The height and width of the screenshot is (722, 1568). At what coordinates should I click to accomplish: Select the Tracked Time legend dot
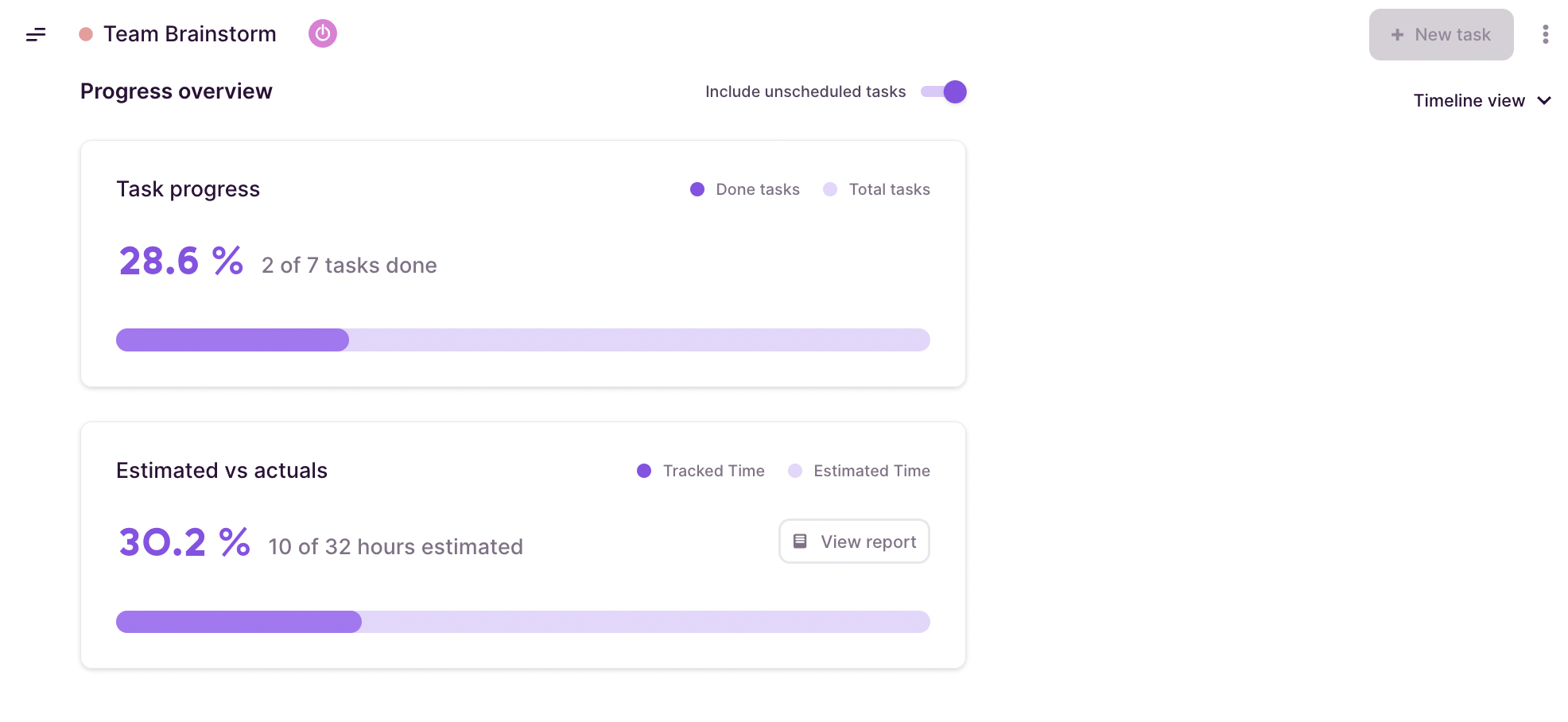click(642, 471)
